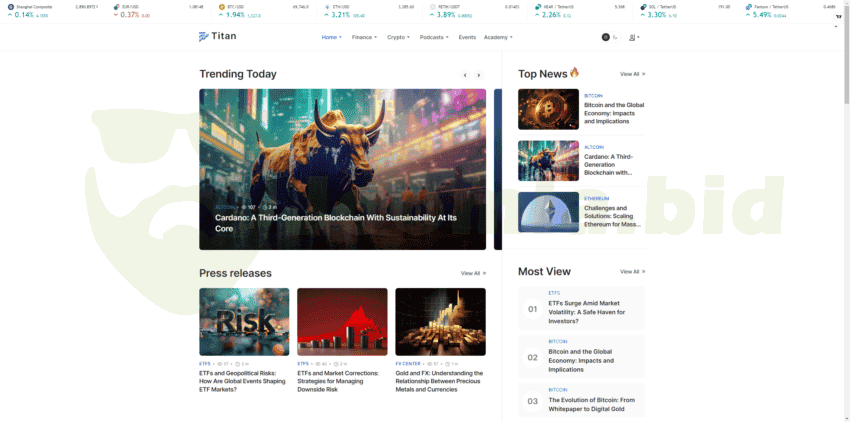Go to the Events page
Screen dimensions: 850x422
tap(467, 37)
